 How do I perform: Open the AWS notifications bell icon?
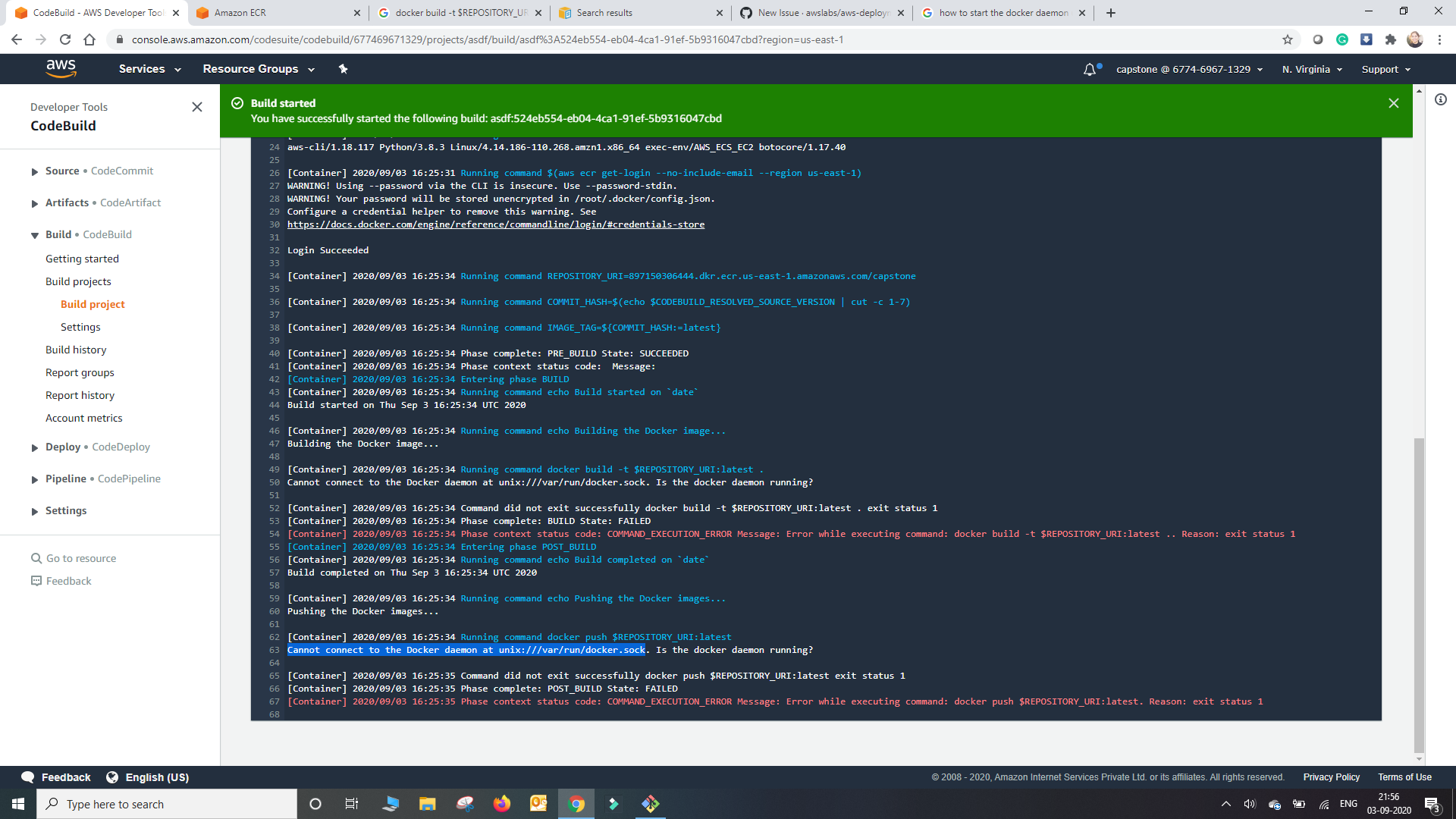[1090, 69]
